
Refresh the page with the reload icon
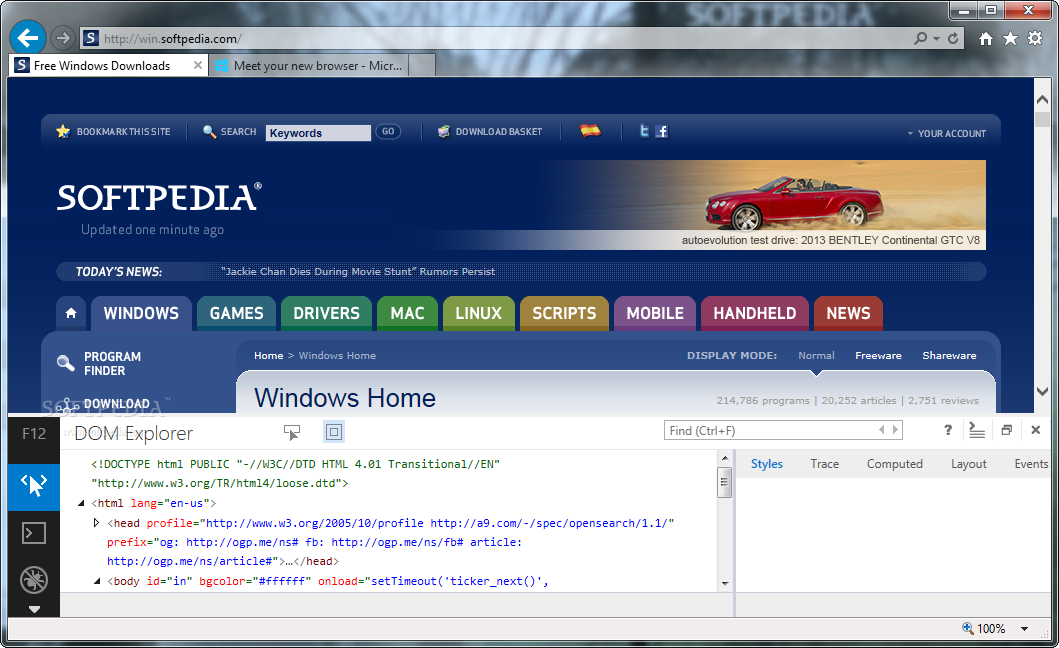[x=953, y=39]
